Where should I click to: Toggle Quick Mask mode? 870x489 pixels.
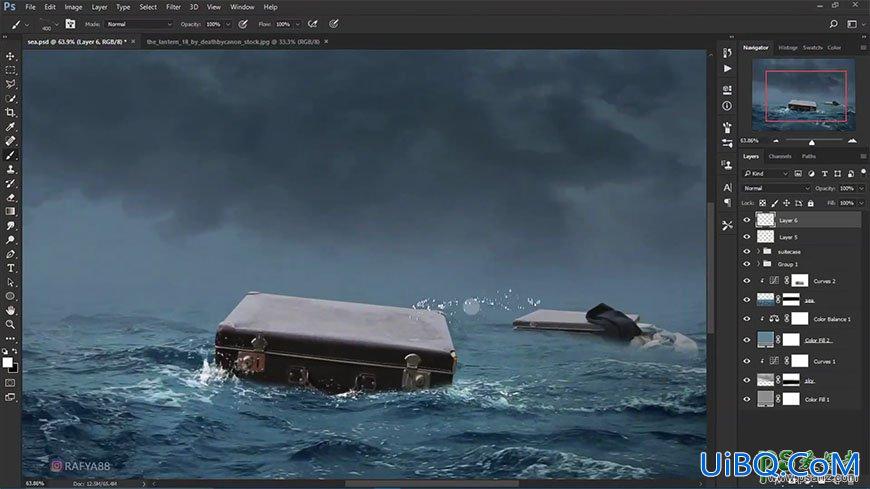(x=11, y=382)
